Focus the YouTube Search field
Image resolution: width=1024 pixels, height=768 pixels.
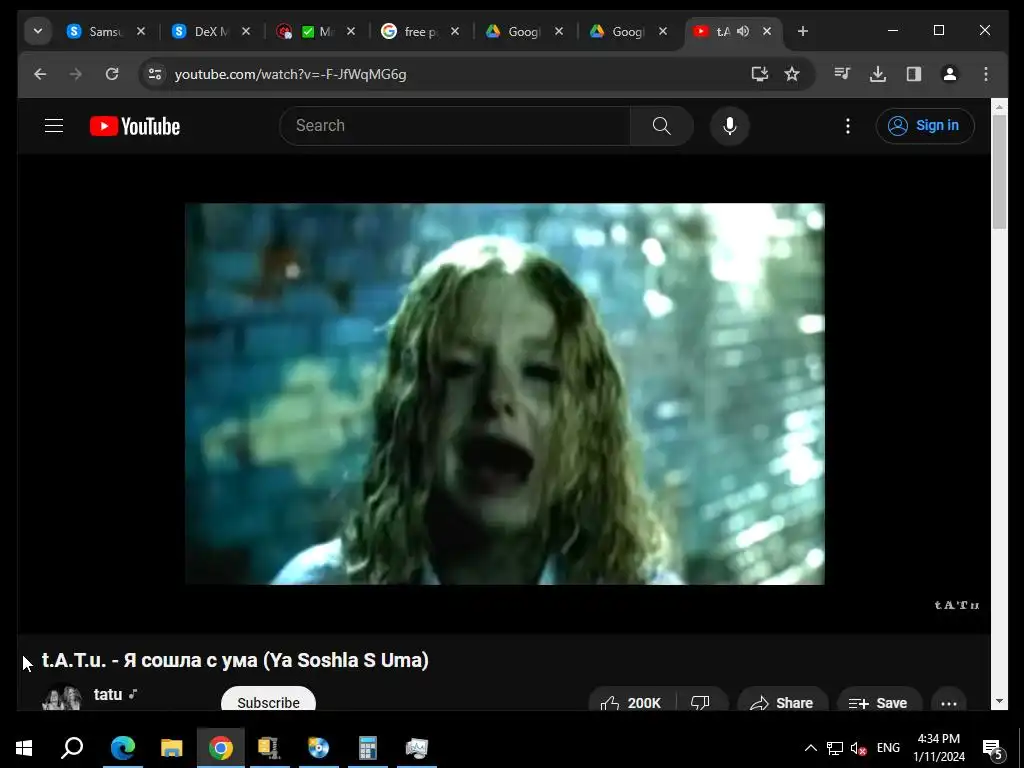[455, 125]
